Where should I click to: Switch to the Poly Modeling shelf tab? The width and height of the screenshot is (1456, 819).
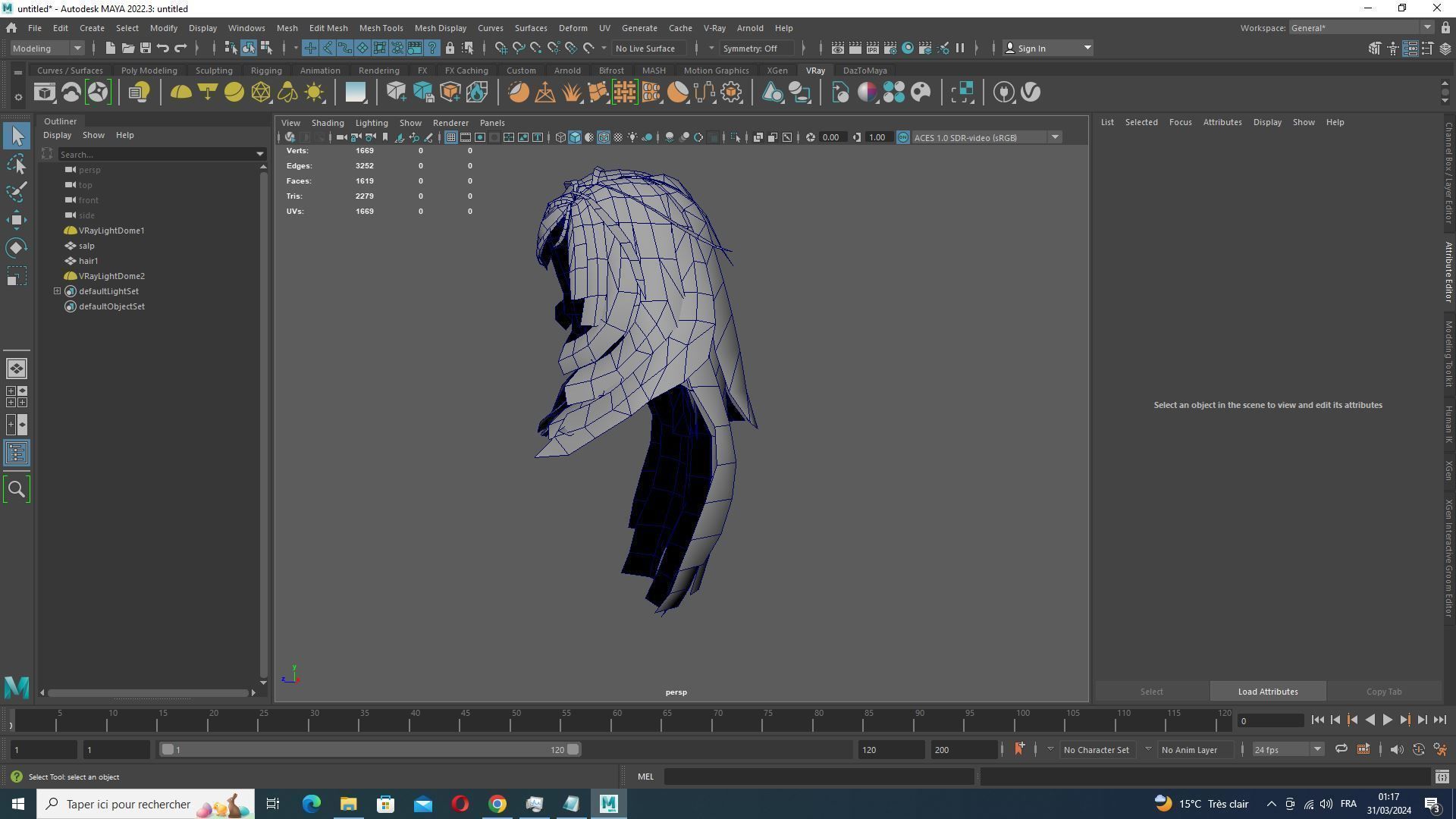(149, 71)
